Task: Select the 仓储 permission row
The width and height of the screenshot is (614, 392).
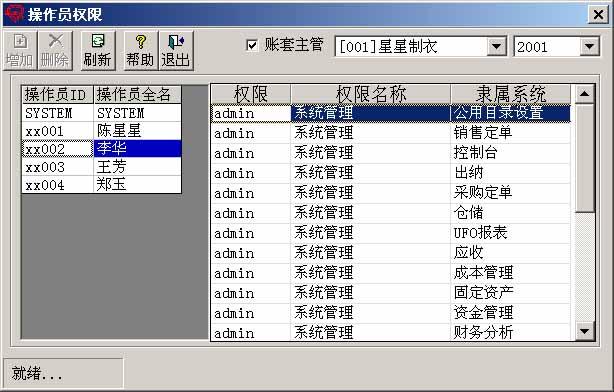Action: pyautogui.click(x=391, y=213)
